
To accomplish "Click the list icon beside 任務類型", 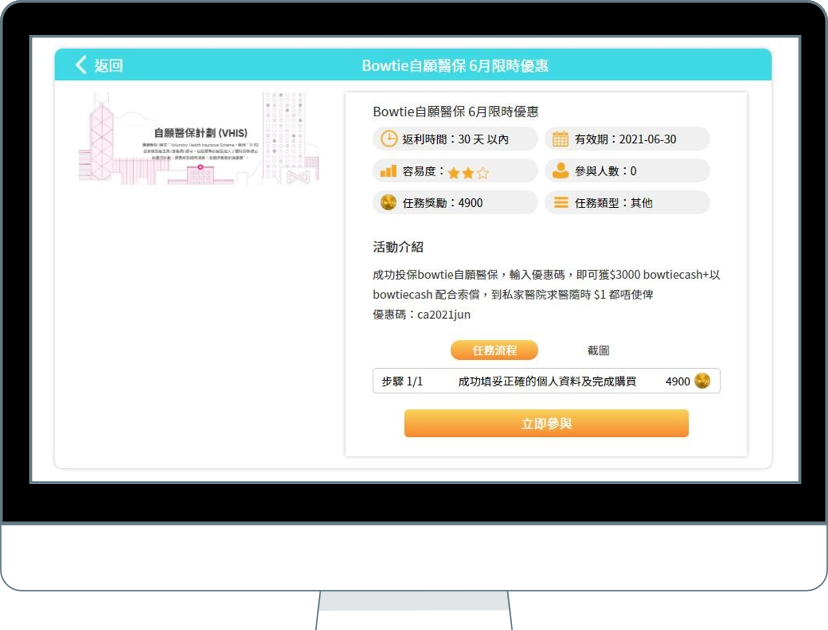I will pyautogui.click(x=561, y=203).
